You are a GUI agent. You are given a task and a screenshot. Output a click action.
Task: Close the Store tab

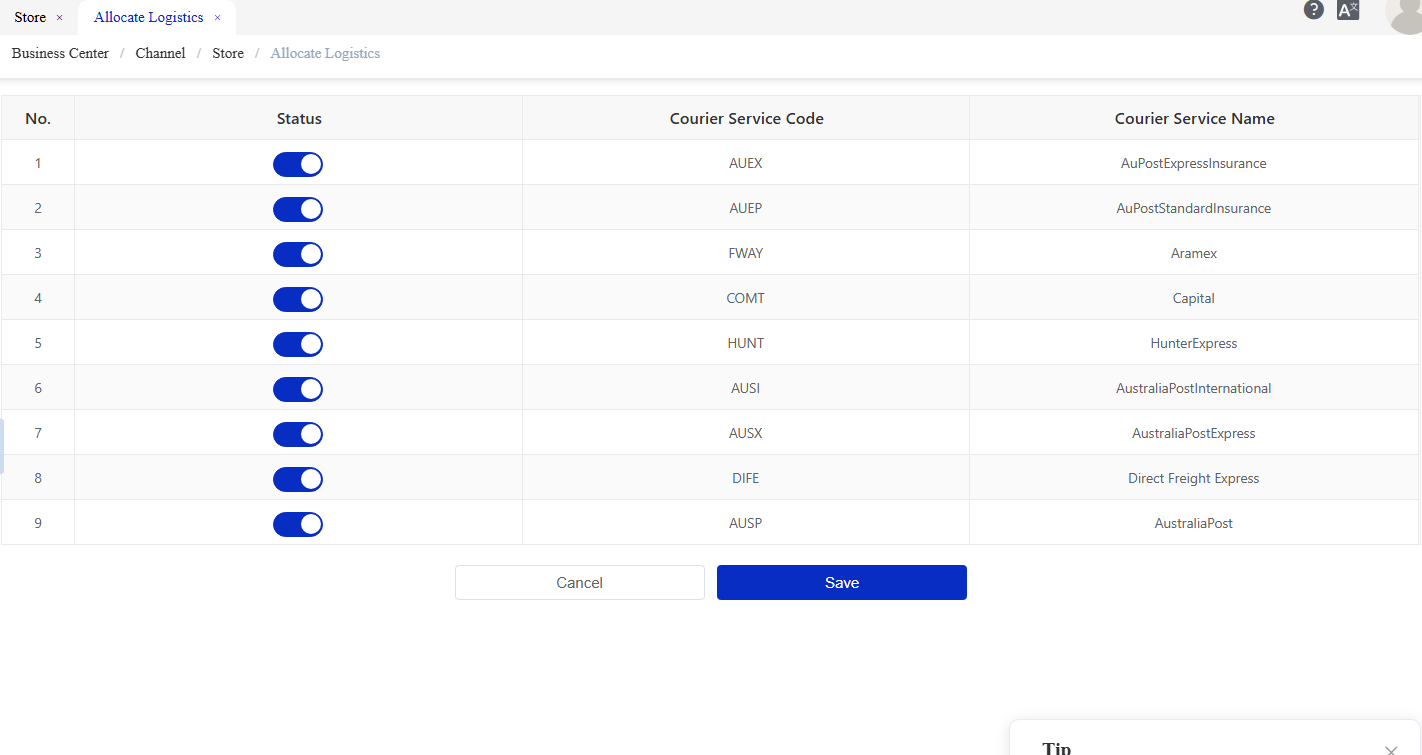coord(59,18)
